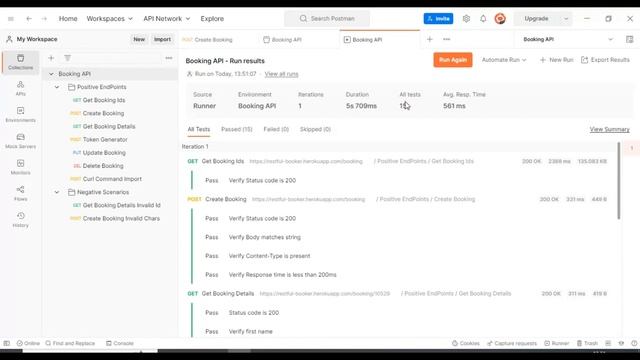640x360 pixels.
Task: Select the Skipped (0) tab
Action: 315,129
